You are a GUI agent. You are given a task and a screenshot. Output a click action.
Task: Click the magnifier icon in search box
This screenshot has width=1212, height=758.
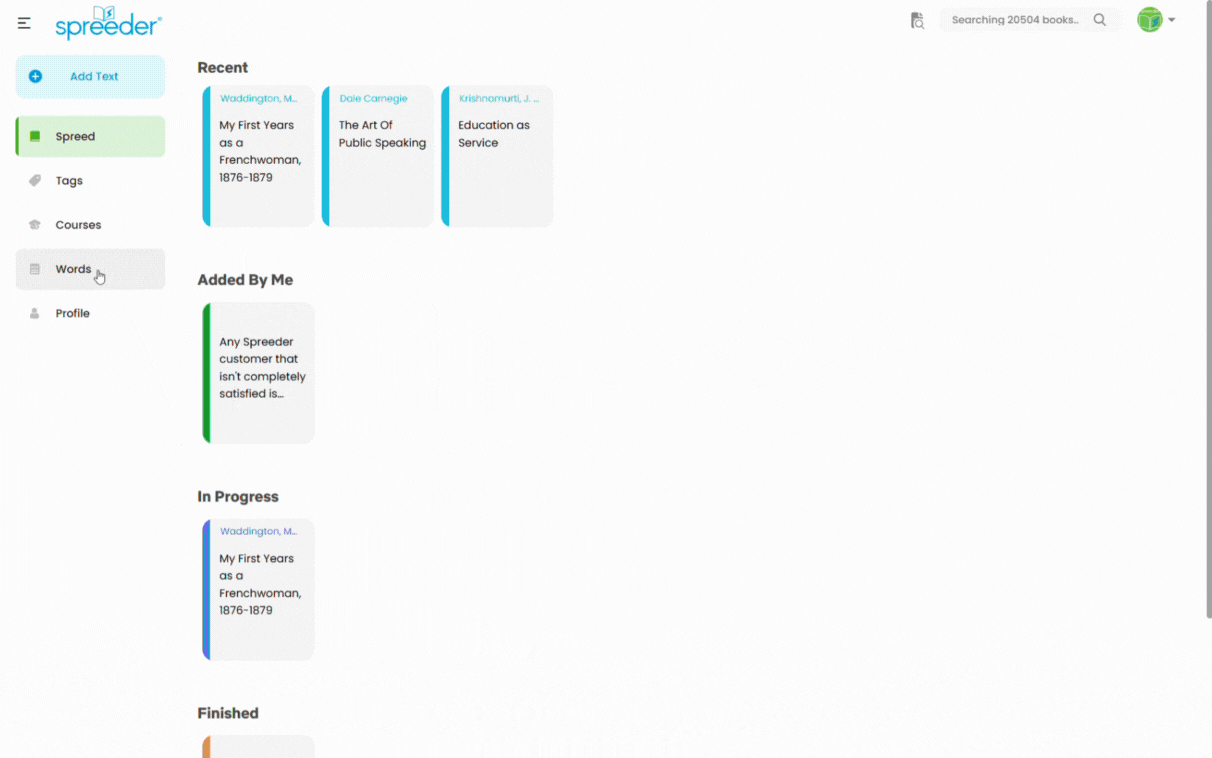tap(1100, 20)
